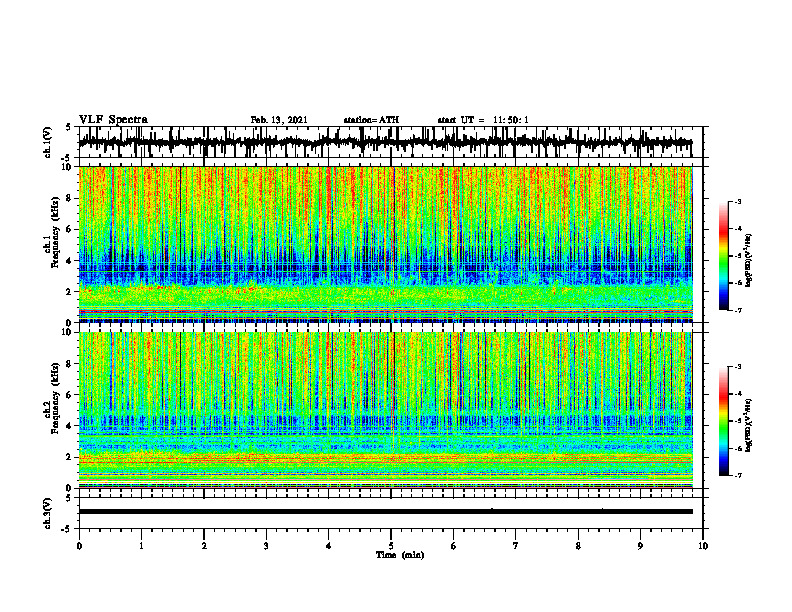Click time-axis tick label "4"

(x=329, y=546)
